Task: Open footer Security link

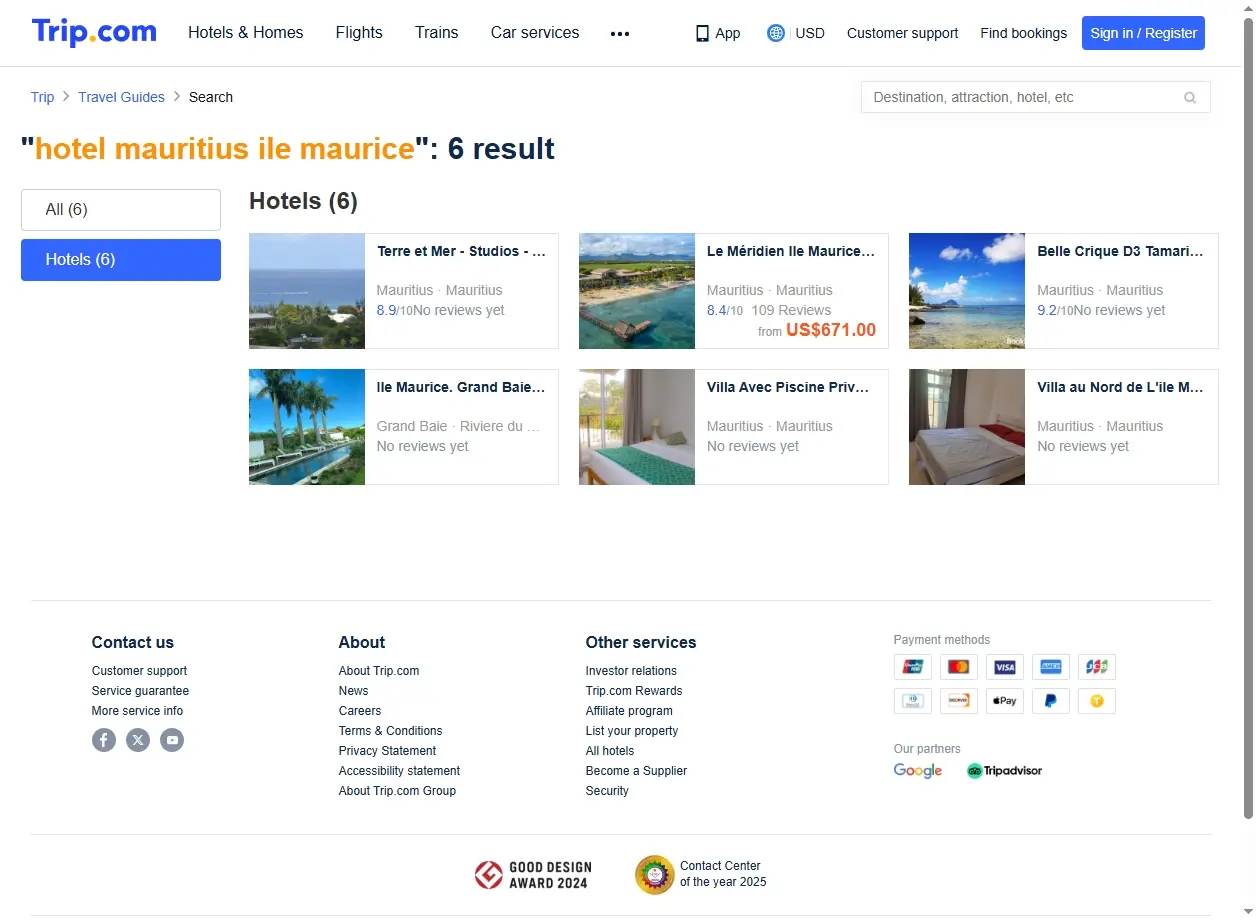Action: 607,791
